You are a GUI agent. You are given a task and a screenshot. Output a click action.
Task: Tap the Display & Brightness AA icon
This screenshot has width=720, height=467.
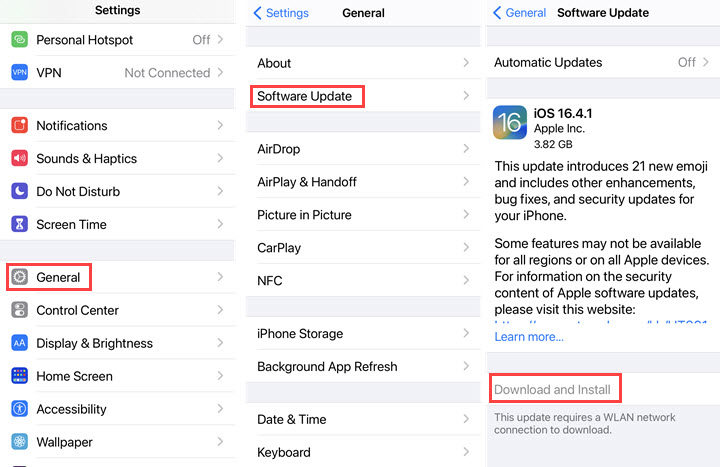click(19, 343)
